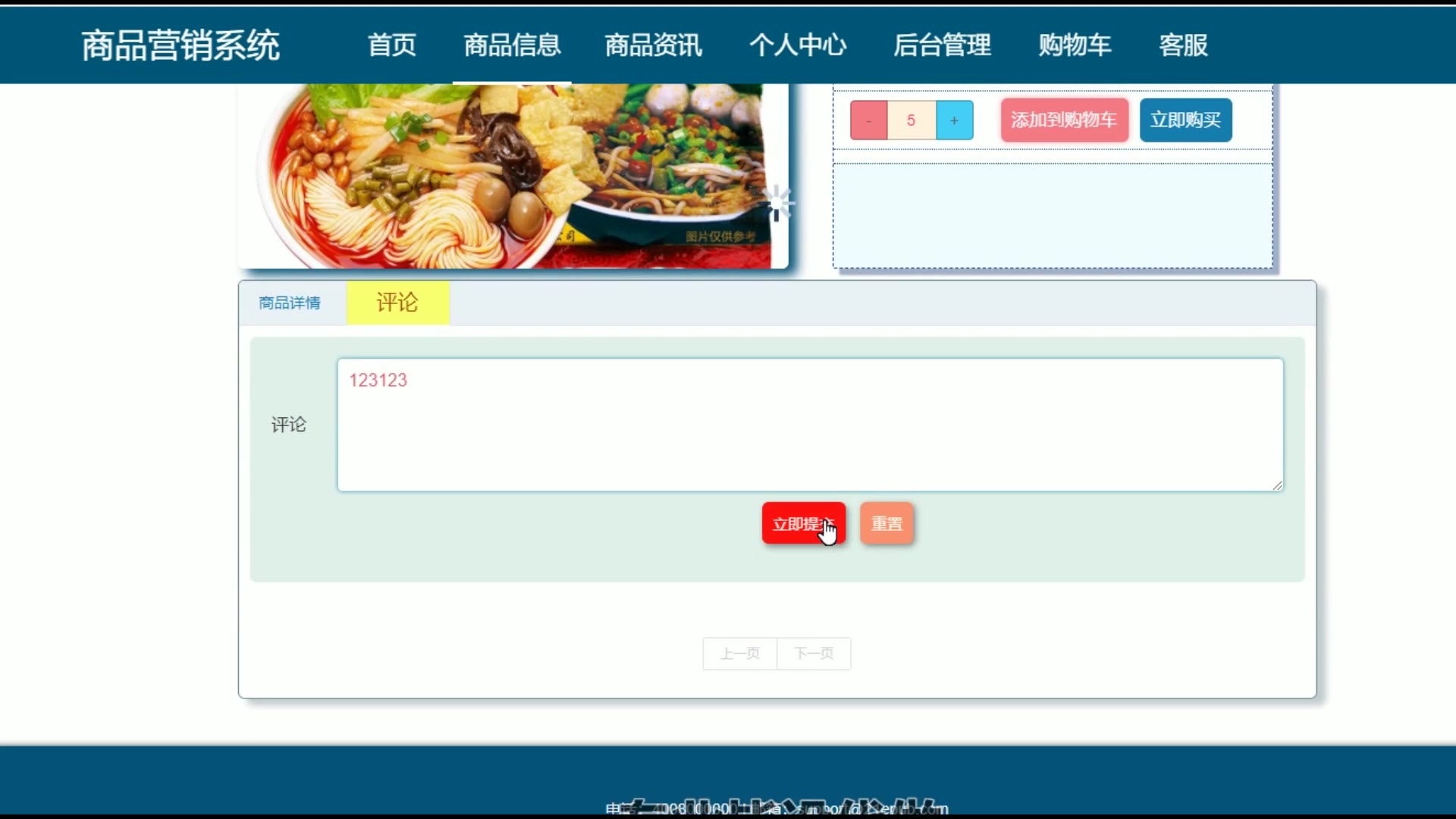Open the 后台管理 menu item
The image size is (1456, 819).
click(942, 45)
